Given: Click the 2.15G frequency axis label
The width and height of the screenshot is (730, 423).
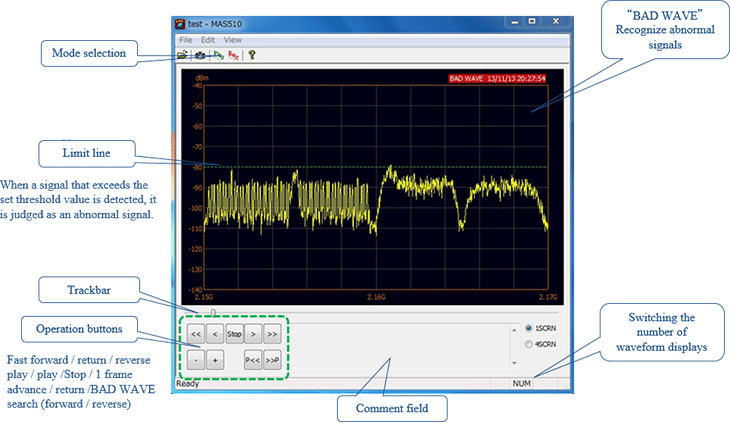Looking at the screenshot, I should [204, 297].
